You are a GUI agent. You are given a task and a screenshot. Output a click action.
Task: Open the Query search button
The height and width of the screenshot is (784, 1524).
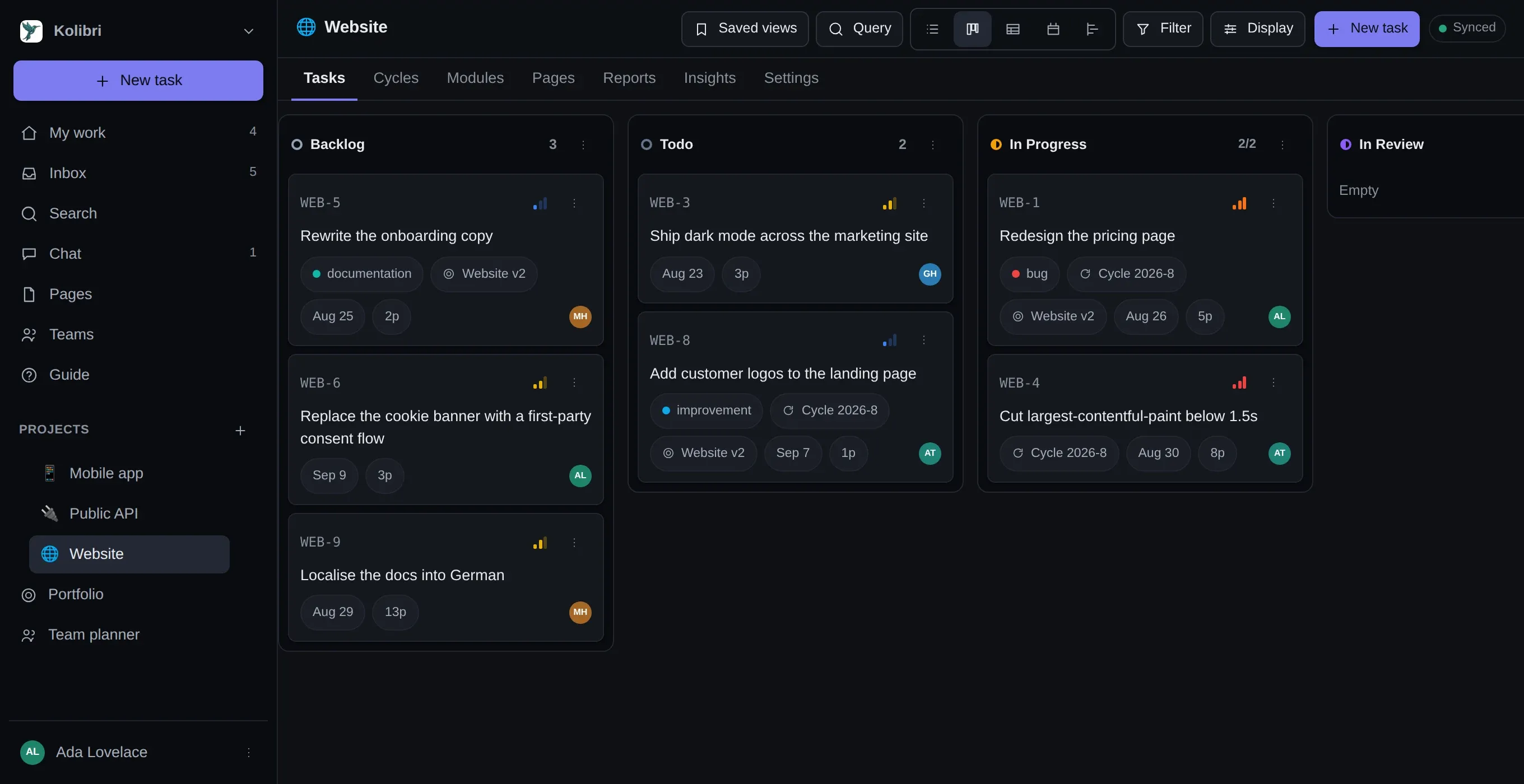859,29
